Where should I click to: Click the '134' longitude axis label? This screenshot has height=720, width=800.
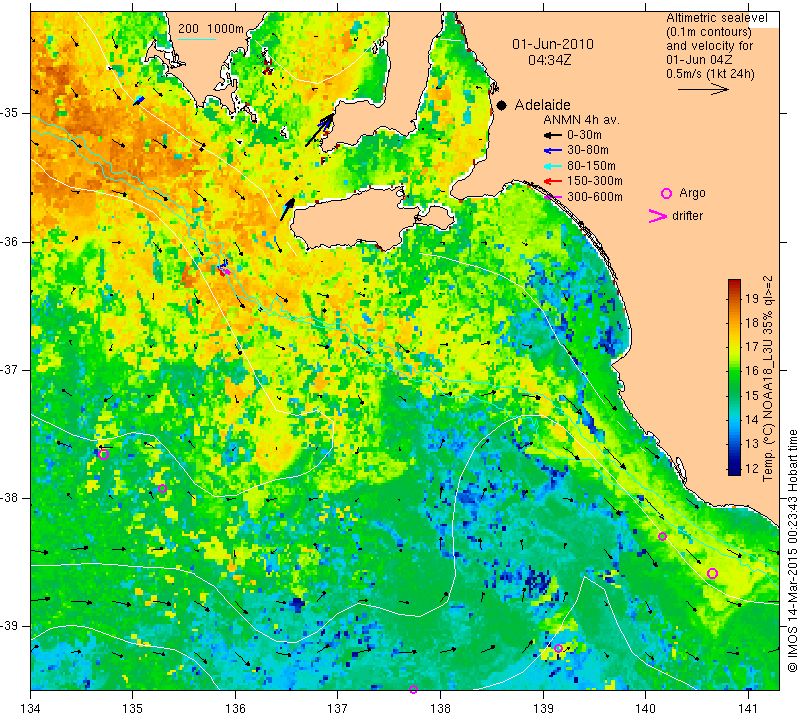[31, 709]
